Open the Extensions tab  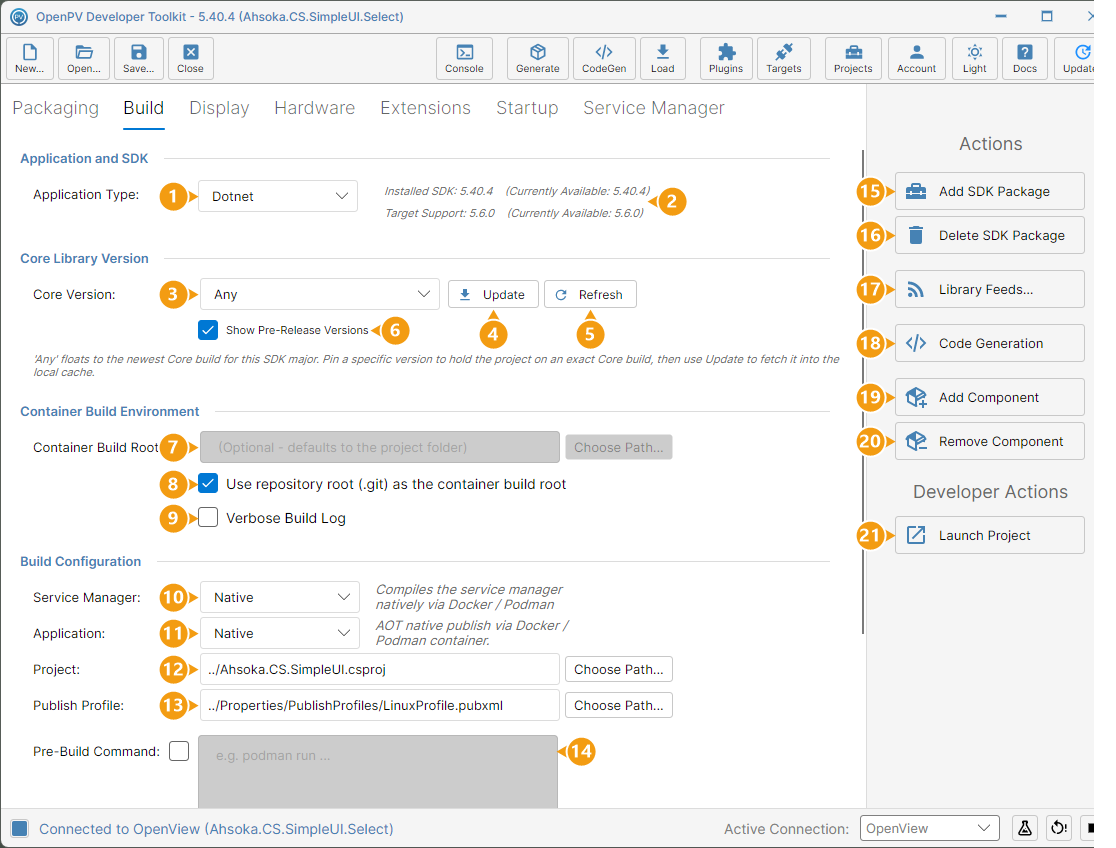tap(426, 108)
